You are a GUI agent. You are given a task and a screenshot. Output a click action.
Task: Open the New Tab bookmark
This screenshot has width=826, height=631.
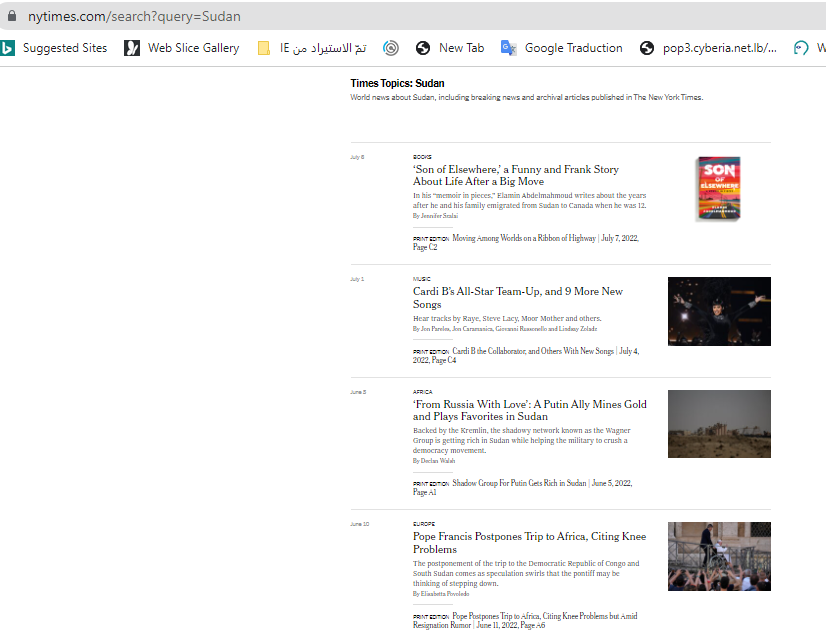[x=450, y=48]
